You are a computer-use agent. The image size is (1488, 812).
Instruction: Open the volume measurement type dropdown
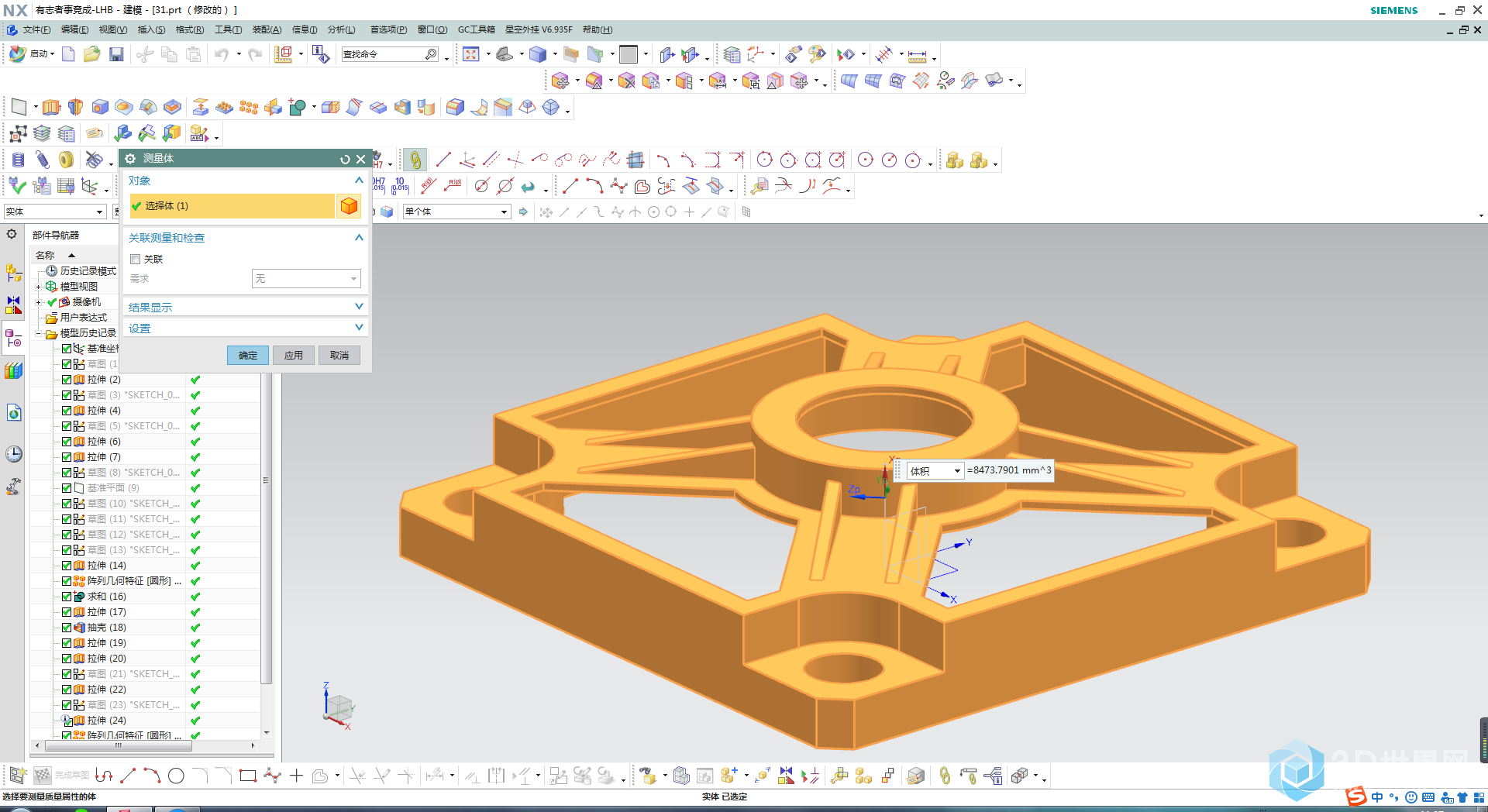935,471
